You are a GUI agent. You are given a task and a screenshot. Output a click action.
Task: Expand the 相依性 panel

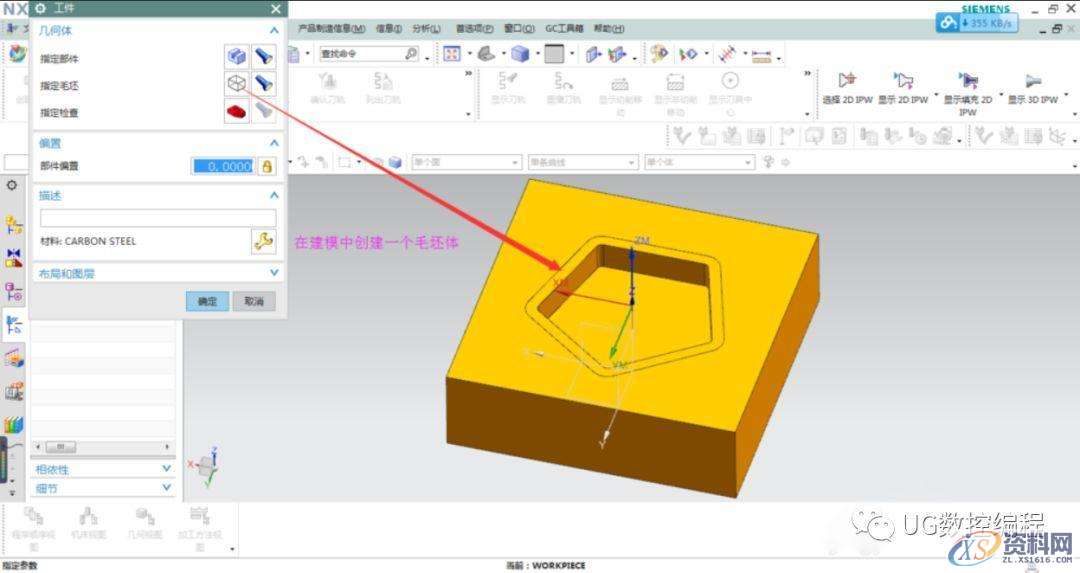(x=167, y=468)
